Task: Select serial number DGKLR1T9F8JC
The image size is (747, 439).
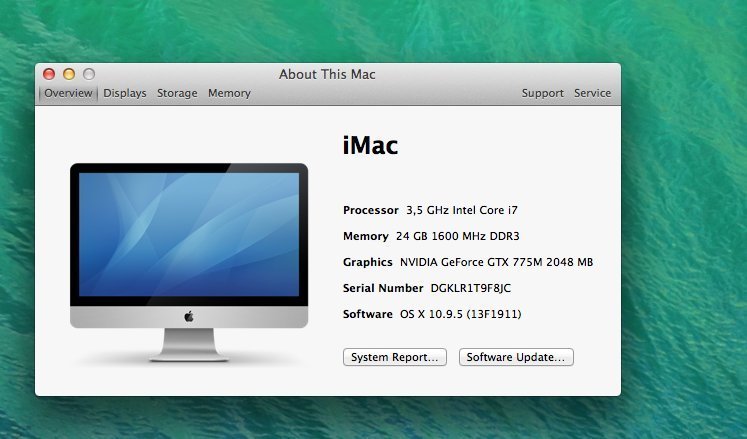Action: click(x=471, y=288)
